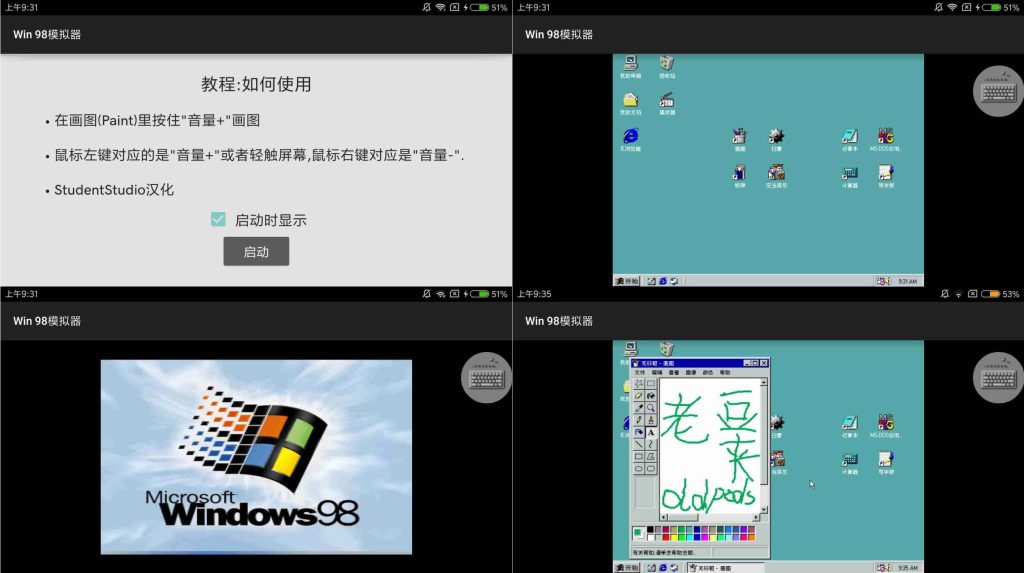Open the 画图 Paint shortcut on 9:31 AM desktop

pos(739,139)
